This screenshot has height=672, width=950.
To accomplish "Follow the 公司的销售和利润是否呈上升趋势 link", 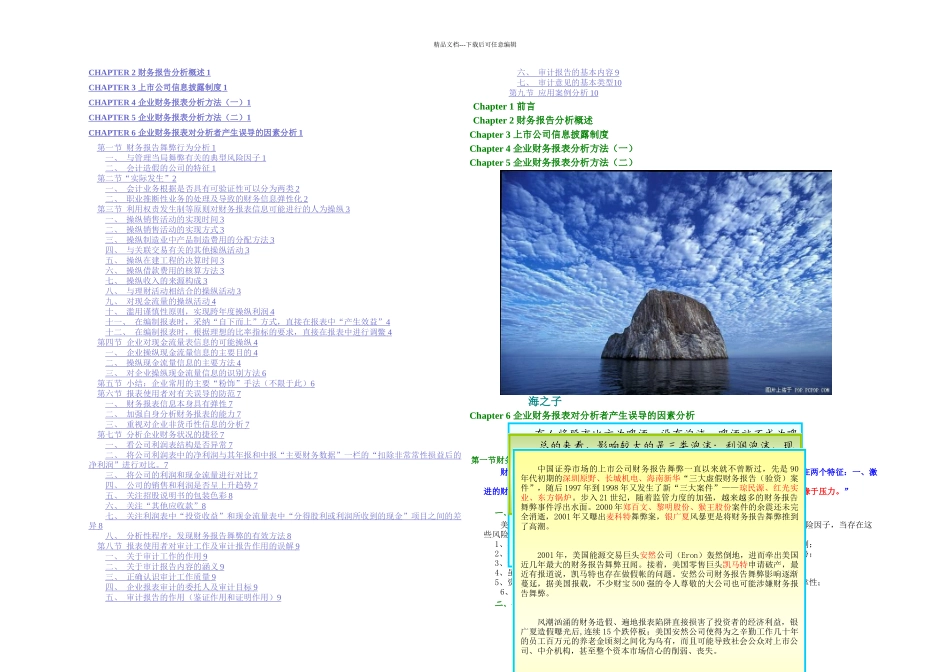I will 181,485.
